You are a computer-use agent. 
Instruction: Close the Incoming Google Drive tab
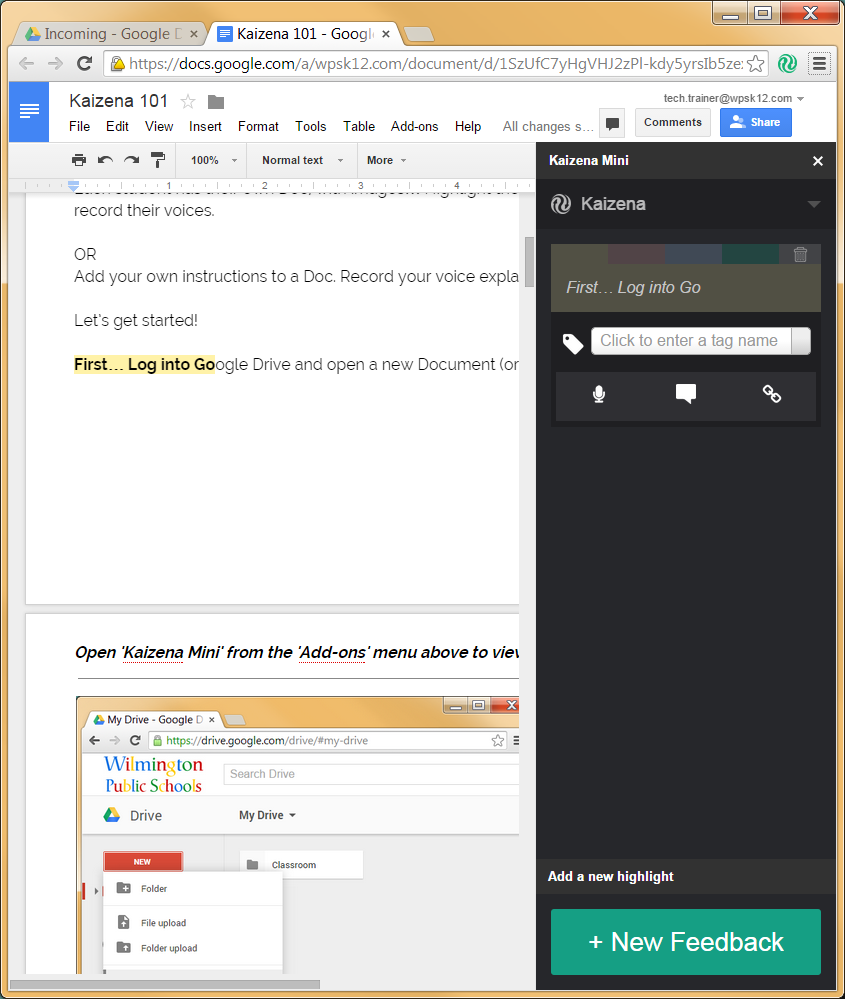[194, 34]
